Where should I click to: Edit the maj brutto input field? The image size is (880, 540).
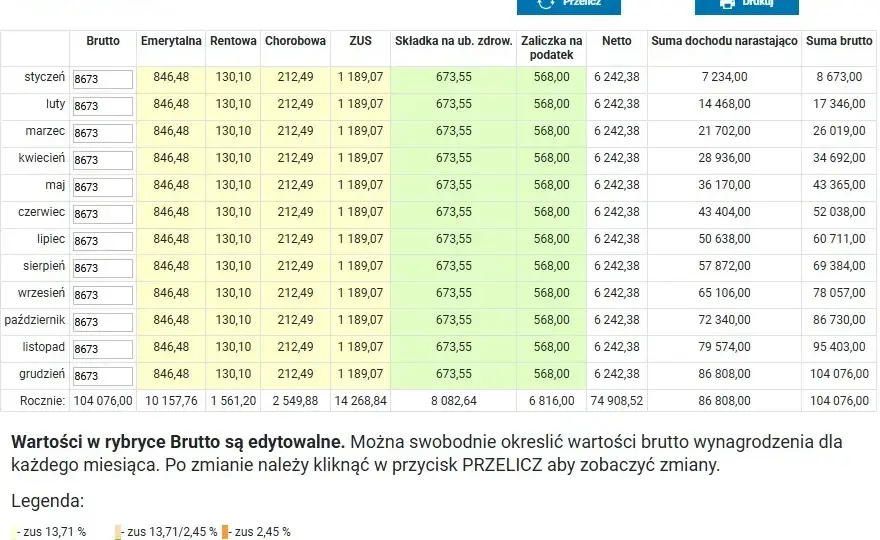coord(103,187)
